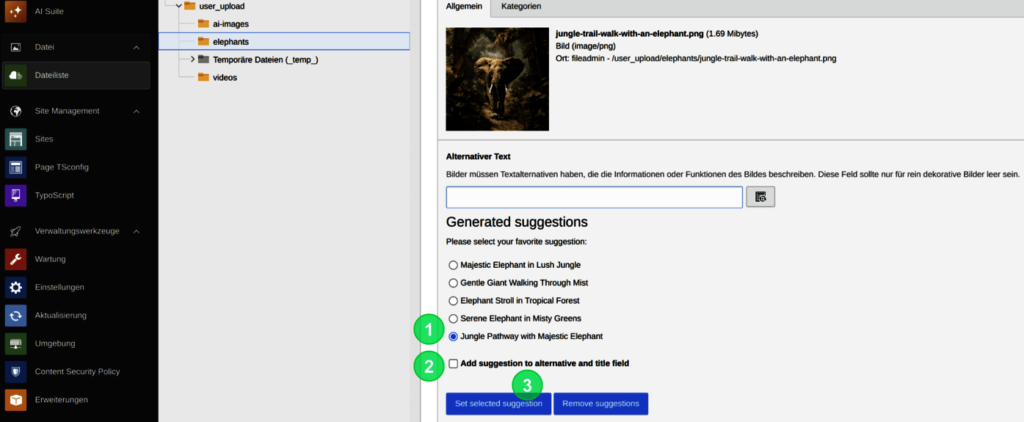This screenshot has height=422, width=1024.
Task: Click the Wartung wrench icon
Action: pyautogui.click(x=16, y=259)
